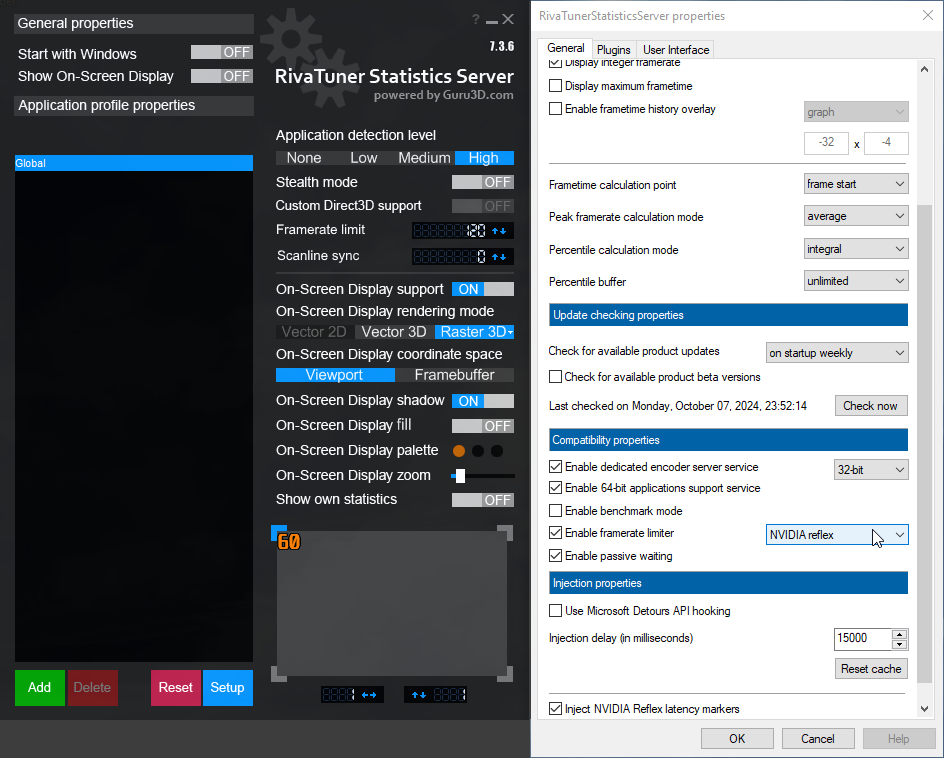Image resolution: width=944 pixels, height=758 pixels.
Task: Click the Reset button
Action: (x=176, y=688)
